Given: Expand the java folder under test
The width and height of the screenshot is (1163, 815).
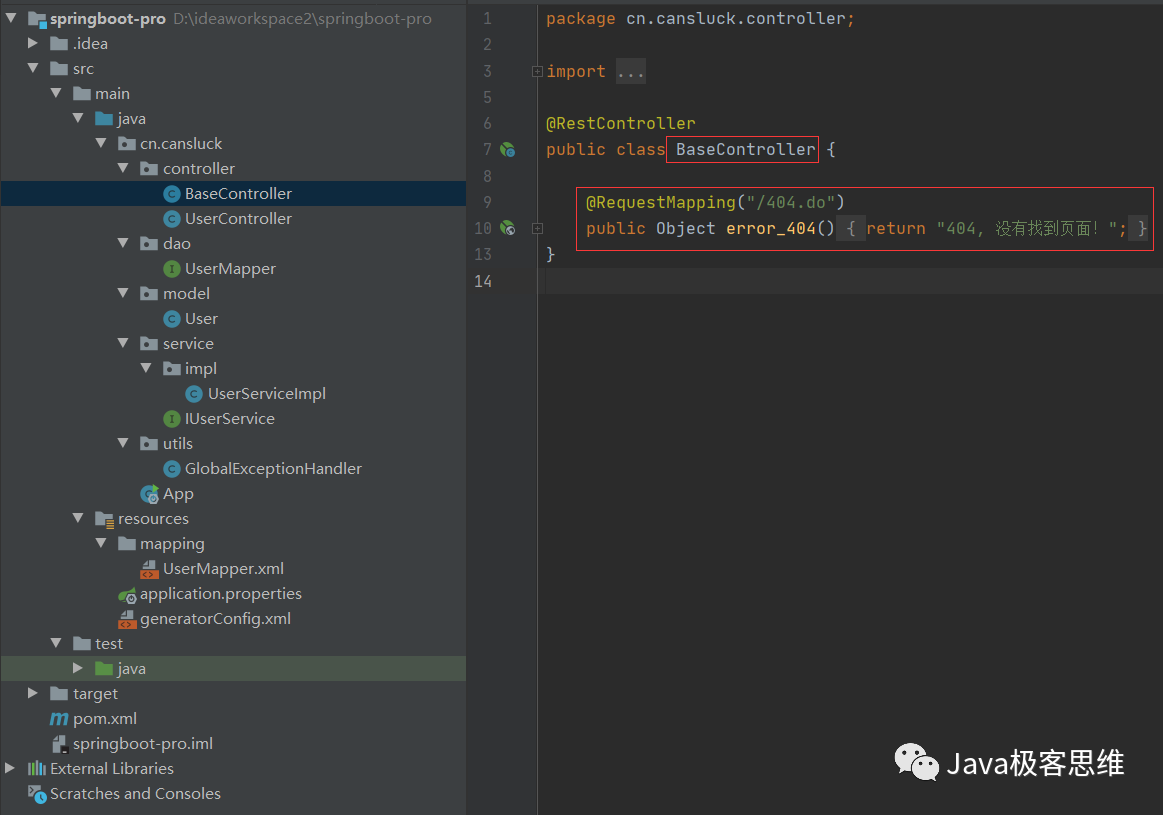Looking at the screenshot, I should pyautogui.click(x=78, y=667).
